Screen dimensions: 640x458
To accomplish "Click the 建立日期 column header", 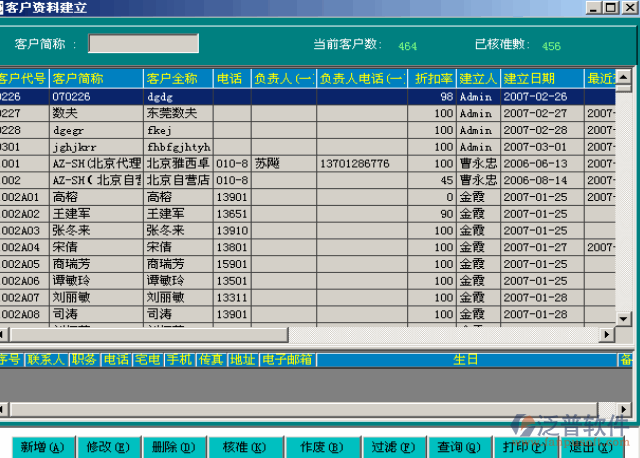I will tap(541, 79).
